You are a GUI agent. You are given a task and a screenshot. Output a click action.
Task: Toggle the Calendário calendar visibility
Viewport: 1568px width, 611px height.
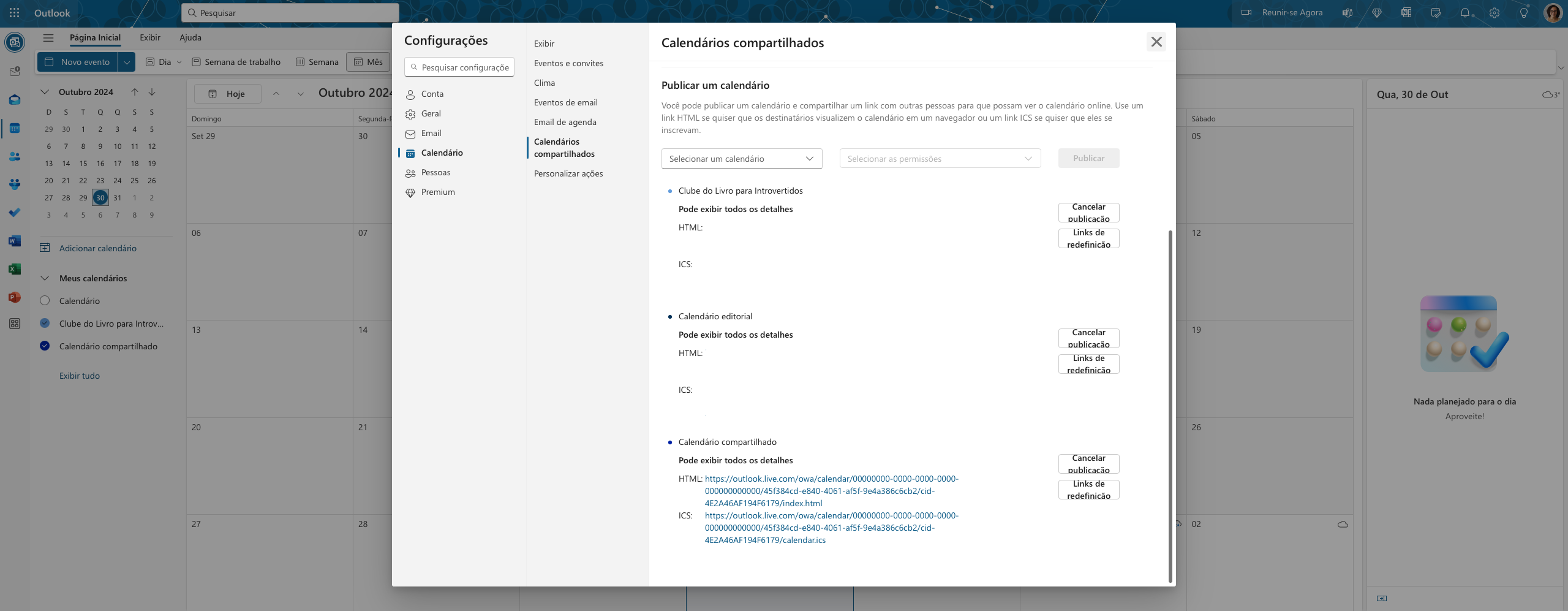(x=45, y=301)
